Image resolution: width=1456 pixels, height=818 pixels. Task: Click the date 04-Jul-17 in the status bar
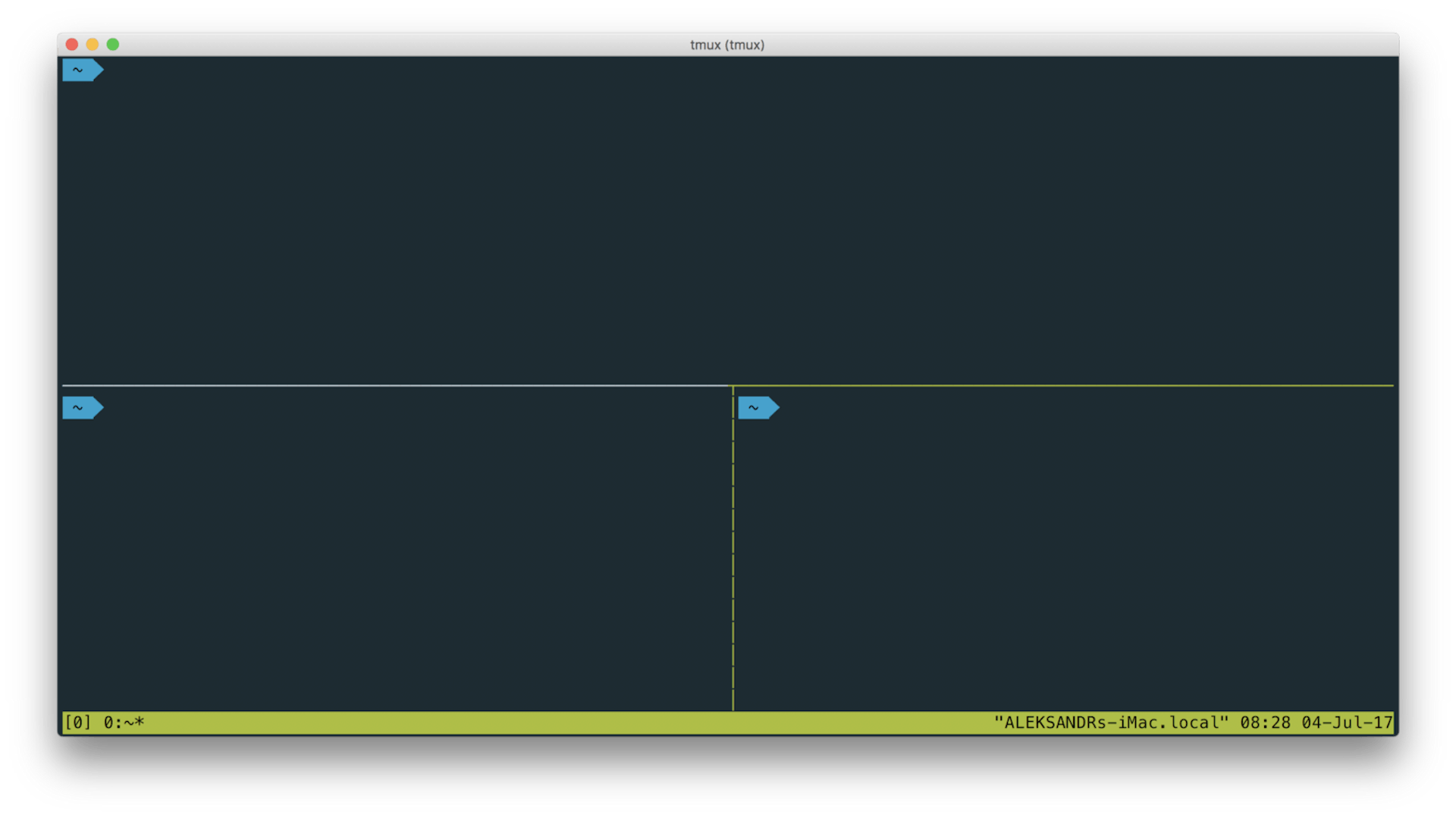(1351, 722)
